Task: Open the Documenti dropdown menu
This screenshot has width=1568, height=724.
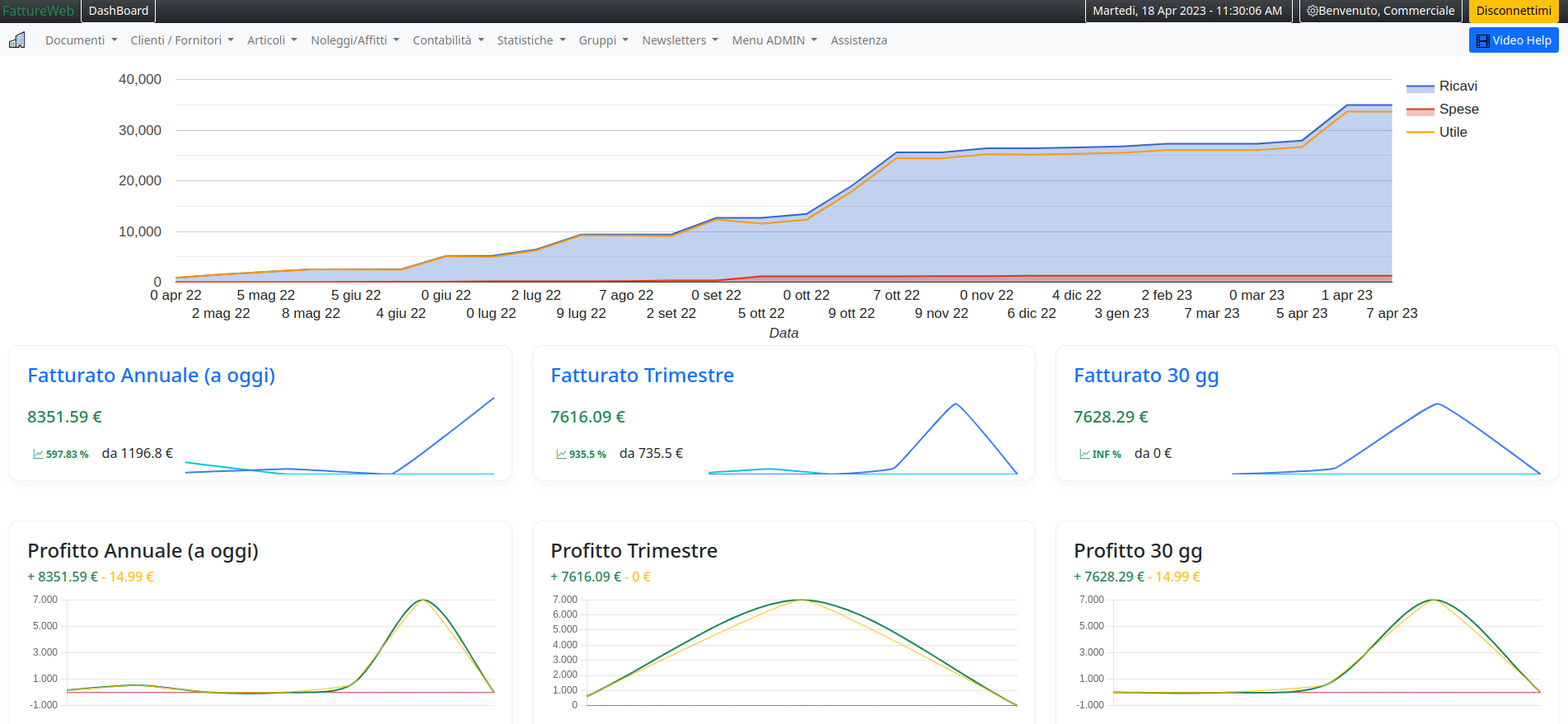Action: pyautogui.click(x=81, y=40)
